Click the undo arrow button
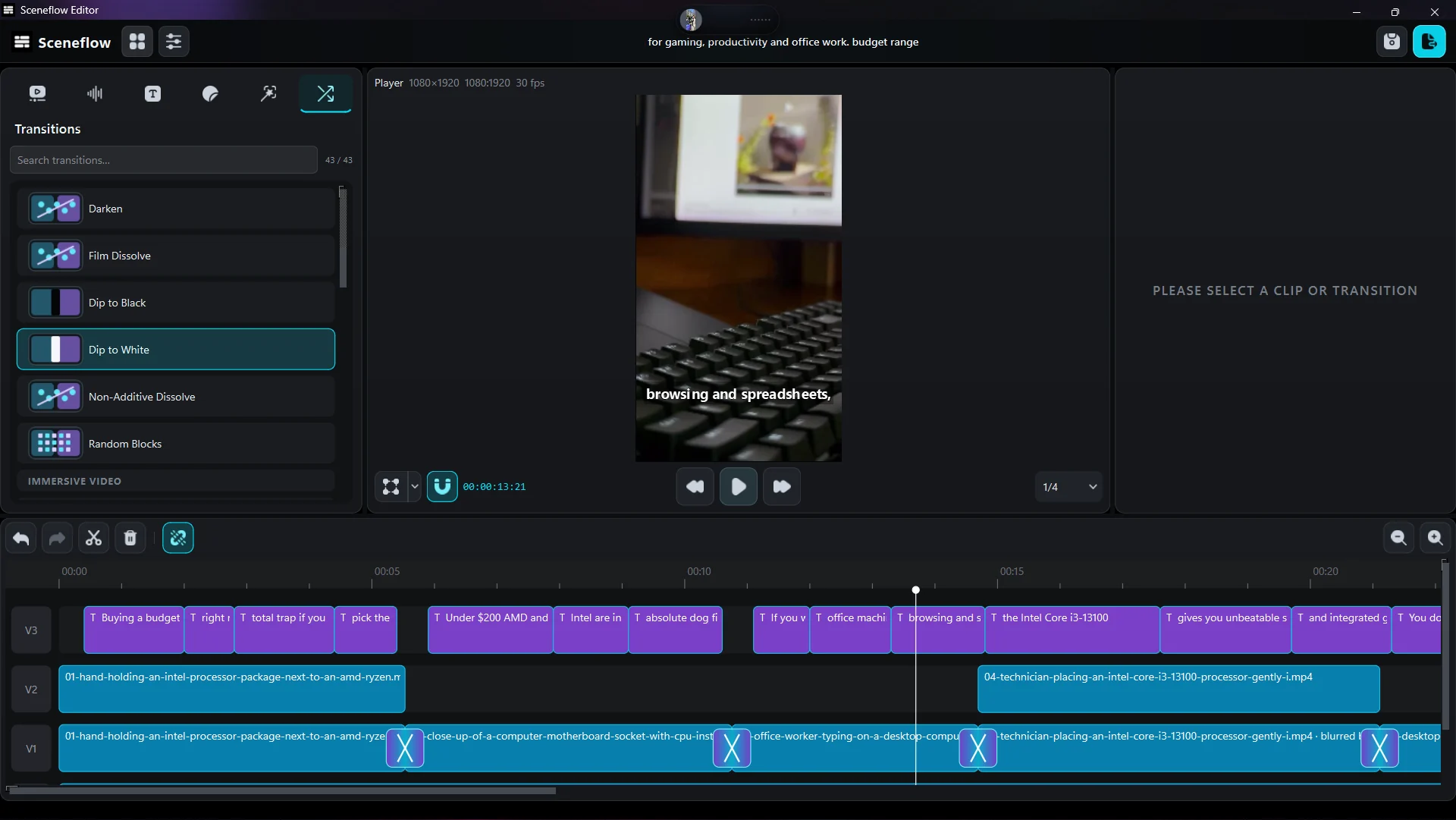This screenshot has width=1456, height=820. pos(21,539)
